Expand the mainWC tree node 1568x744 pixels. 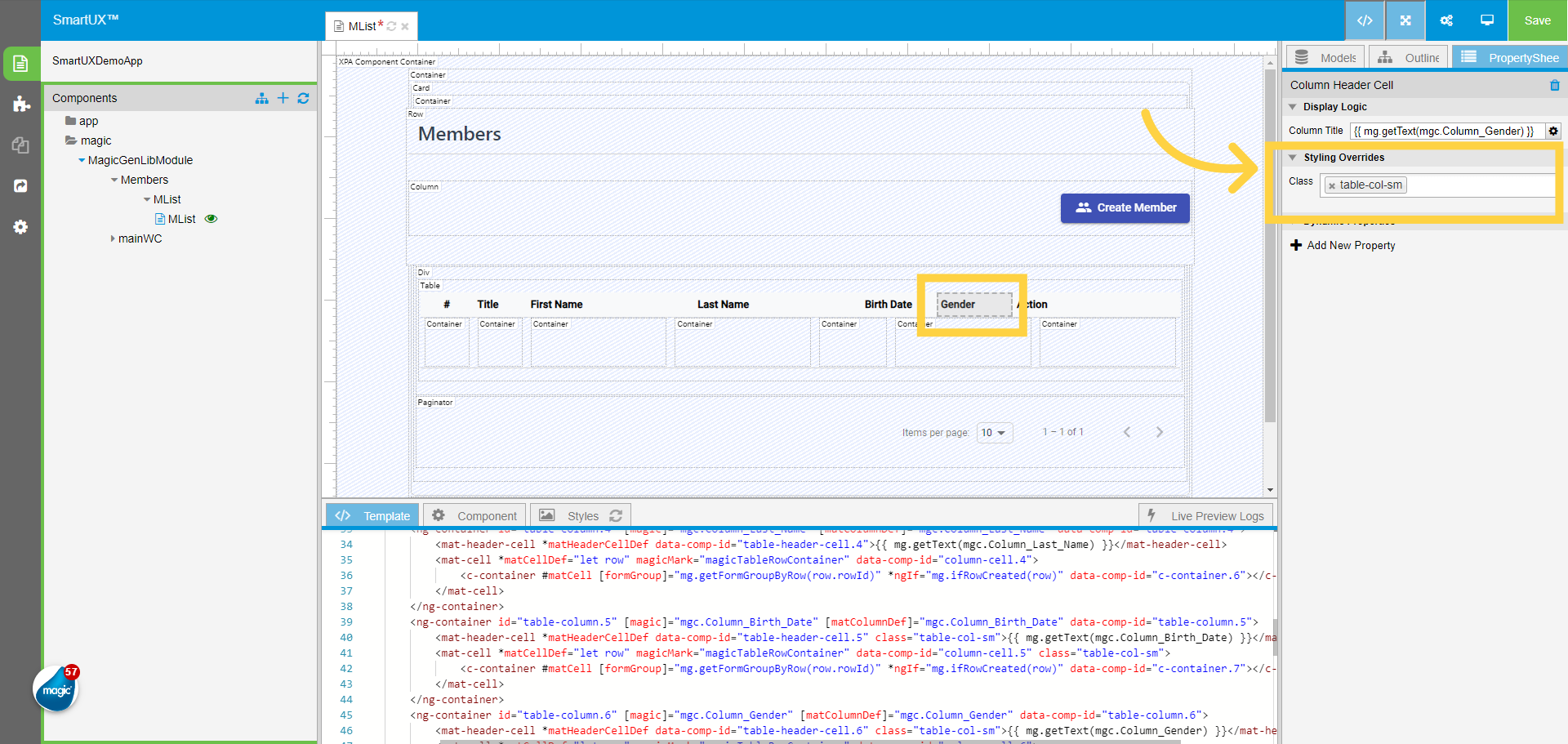click(x=113, y=238)
